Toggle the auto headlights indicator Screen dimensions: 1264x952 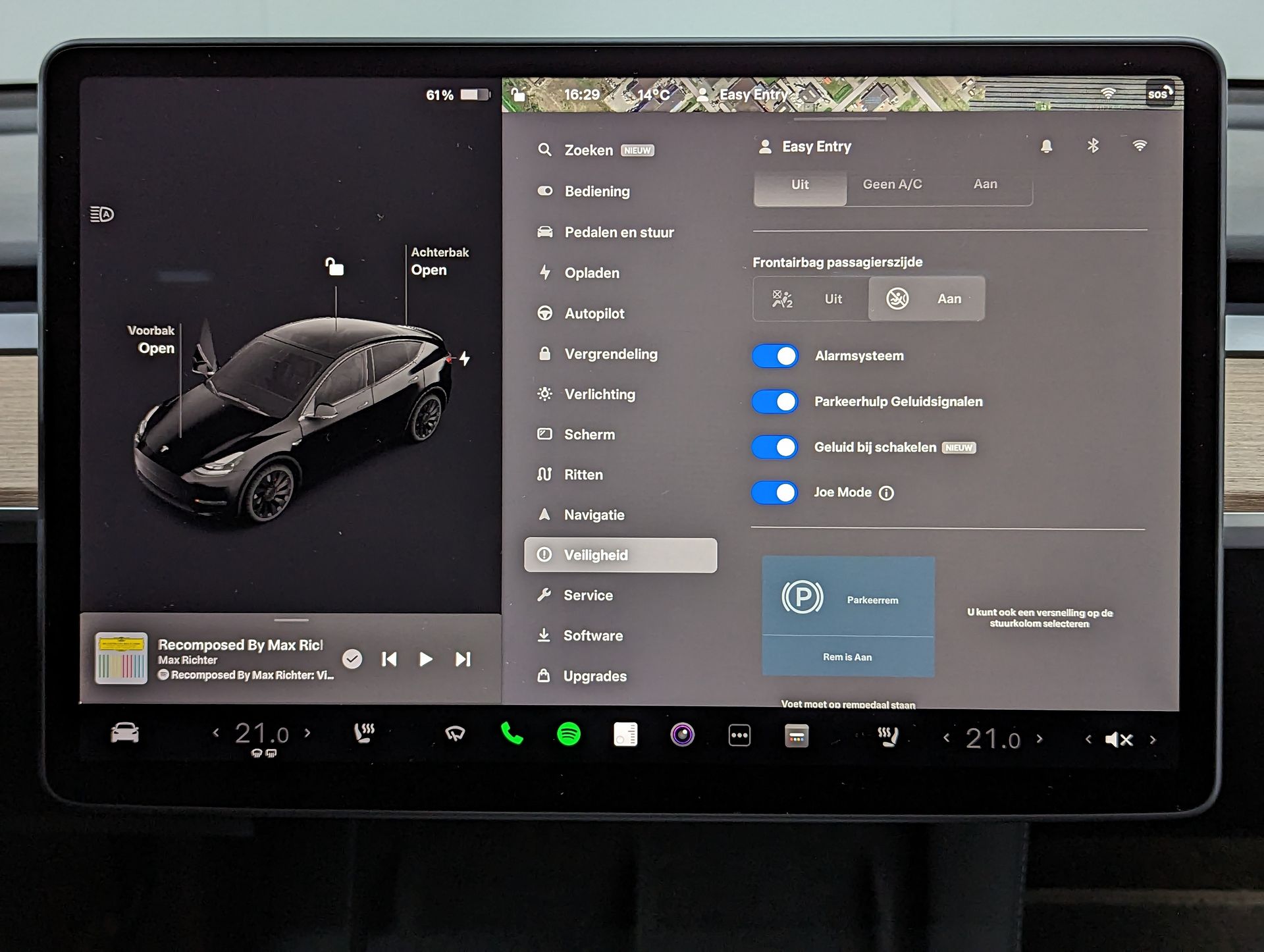102,214
